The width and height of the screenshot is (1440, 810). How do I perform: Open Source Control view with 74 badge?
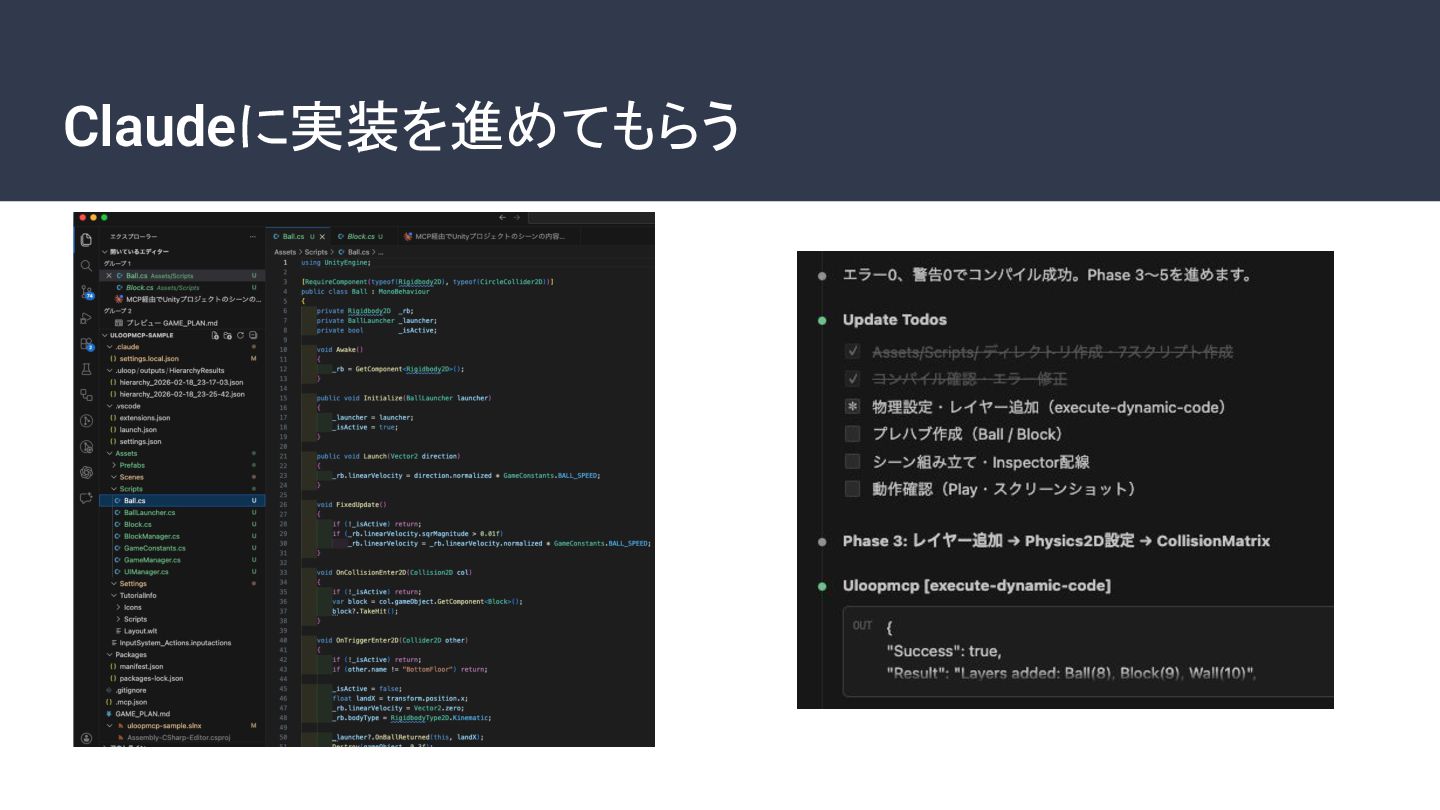pos(86,291)
